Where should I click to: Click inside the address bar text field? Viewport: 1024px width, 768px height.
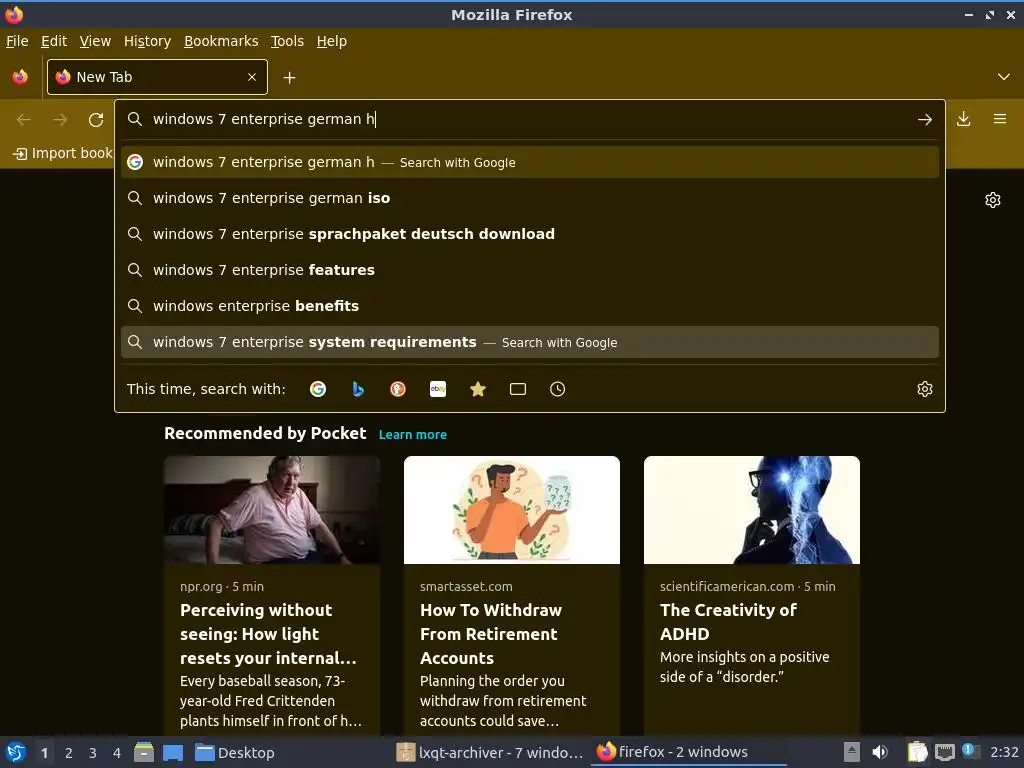coord(529,119)
